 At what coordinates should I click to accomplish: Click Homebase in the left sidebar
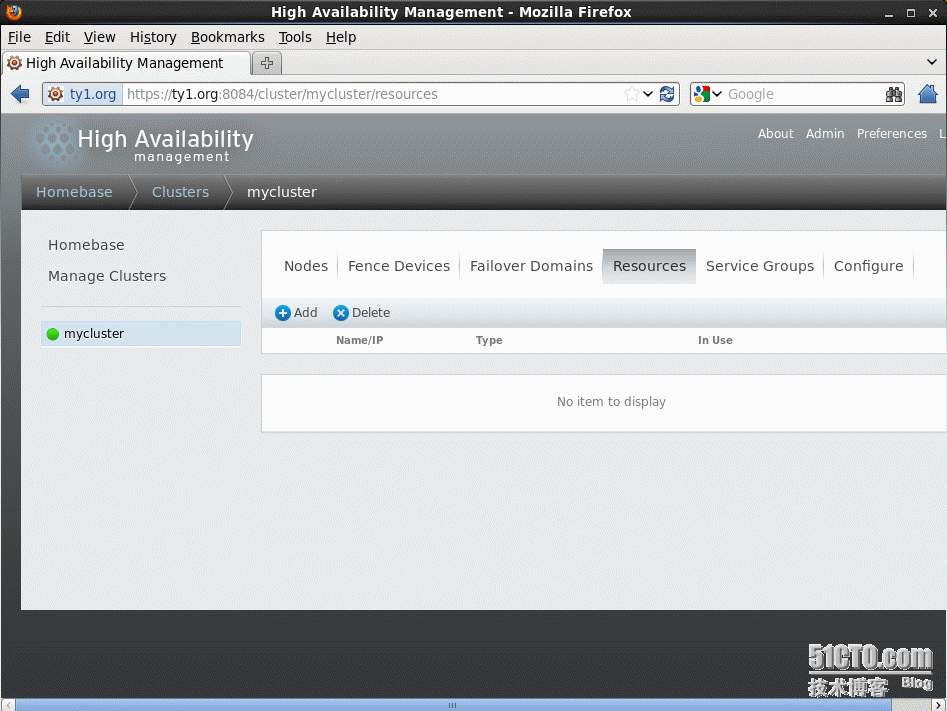(x=86, y=245)
